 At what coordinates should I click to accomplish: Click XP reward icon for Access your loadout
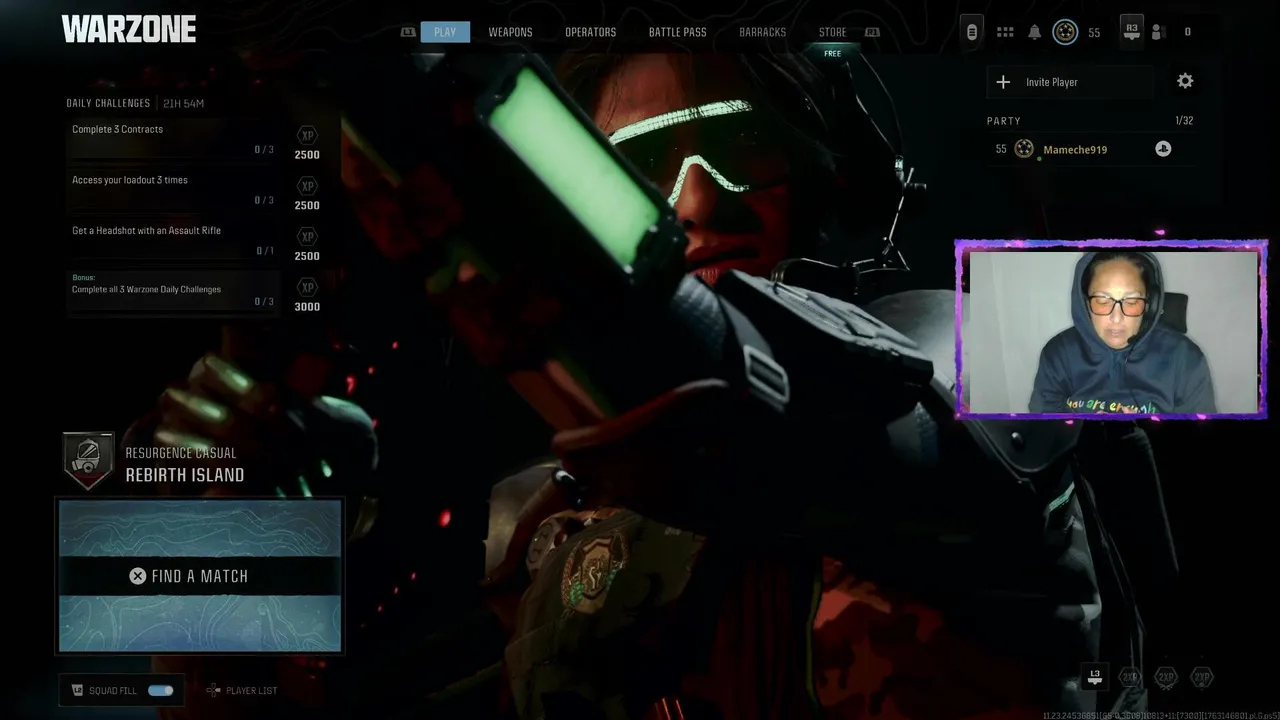(x=307, y=186)
